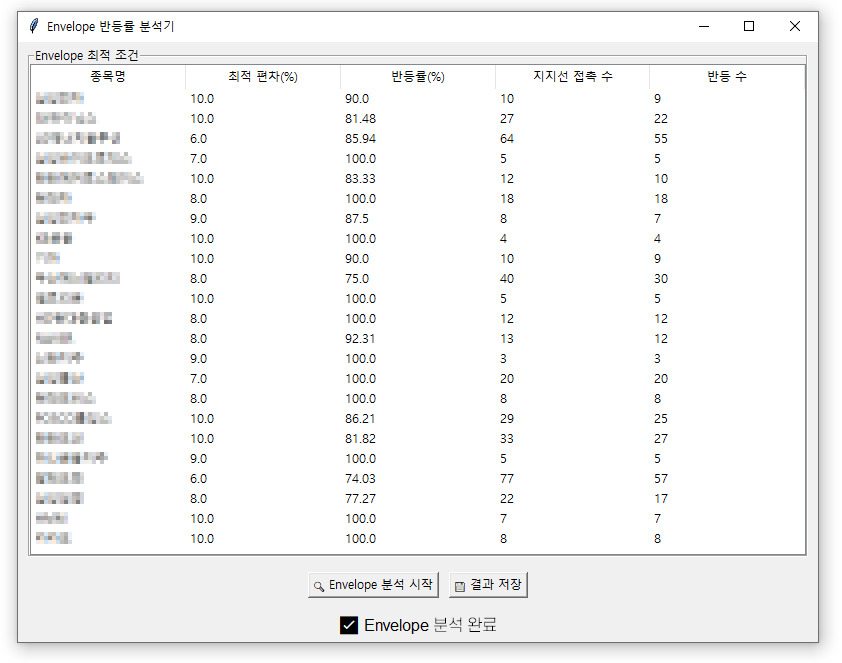Click the contact count cell 64
This screenshot has width=842, height=663.
[507, 139]
